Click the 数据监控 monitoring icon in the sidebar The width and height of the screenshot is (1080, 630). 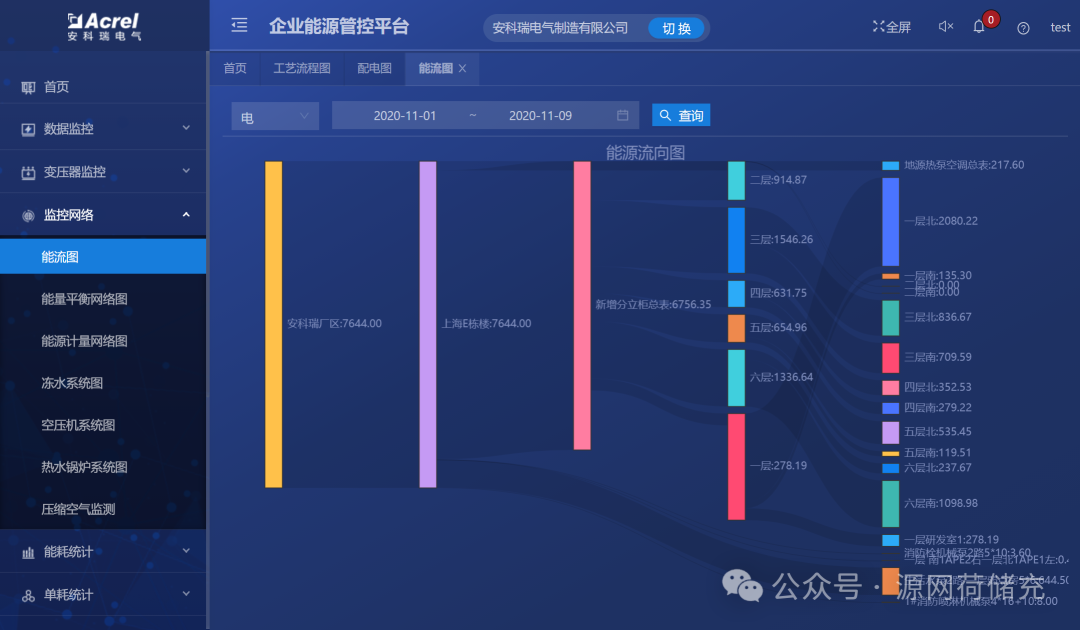28,129
